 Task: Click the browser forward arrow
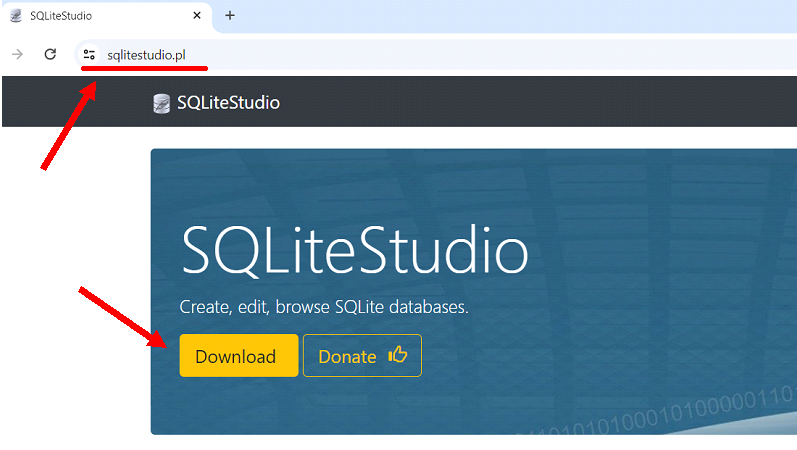coord(17,54)
